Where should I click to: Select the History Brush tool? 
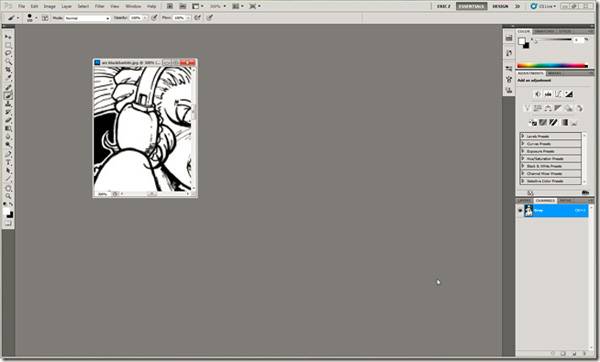(x=8, y=112)
